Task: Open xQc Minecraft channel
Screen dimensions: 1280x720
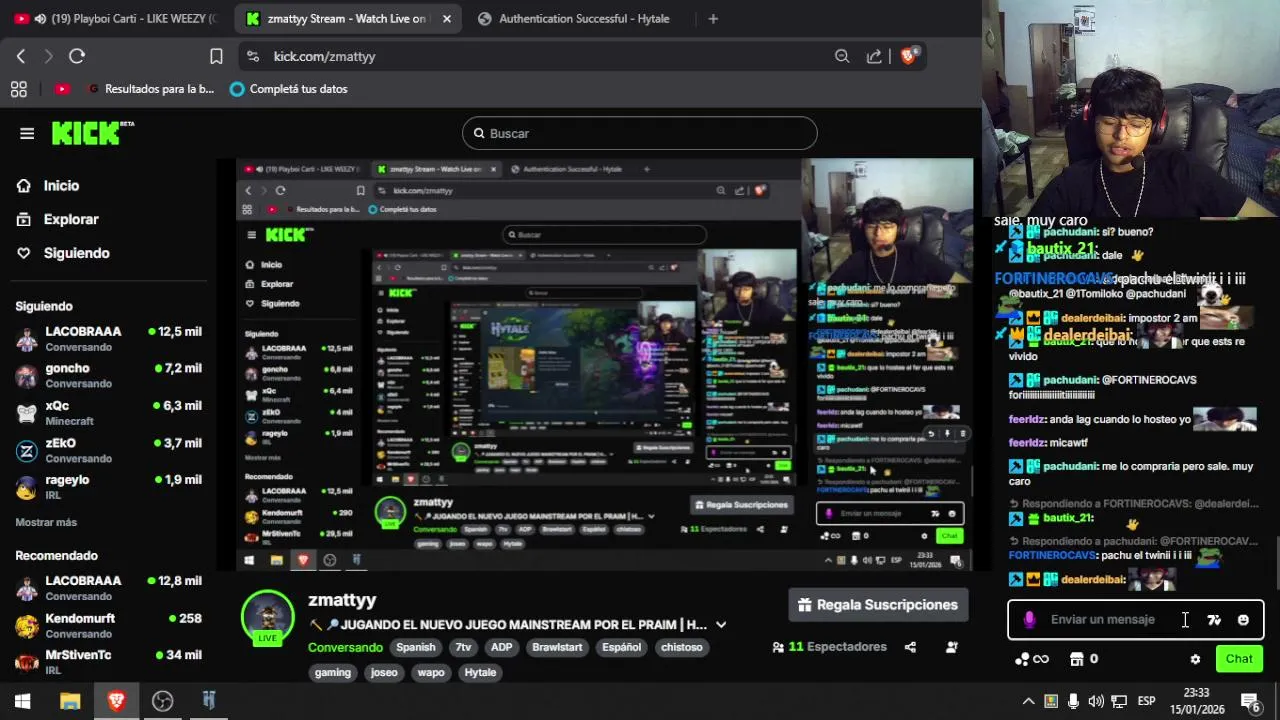Action: coord(108,413)
